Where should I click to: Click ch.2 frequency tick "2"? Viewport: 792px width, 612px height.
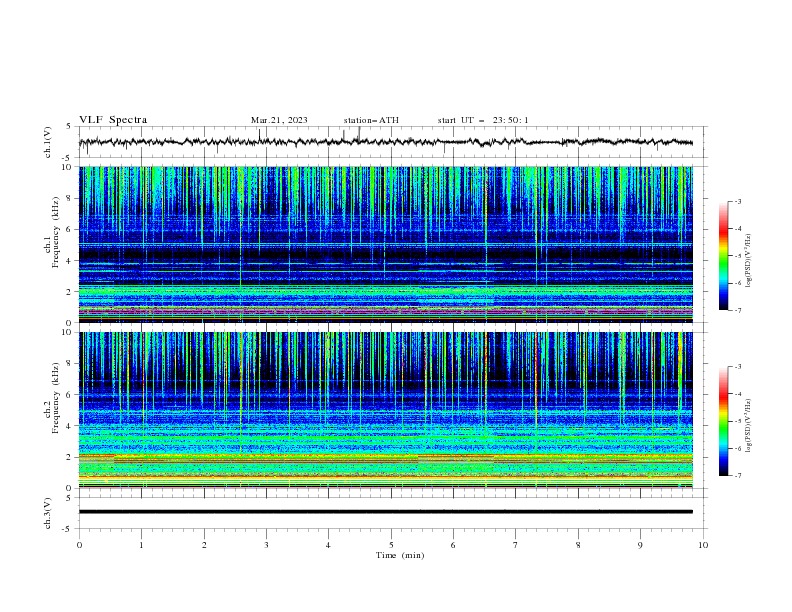tap(70, 457)
